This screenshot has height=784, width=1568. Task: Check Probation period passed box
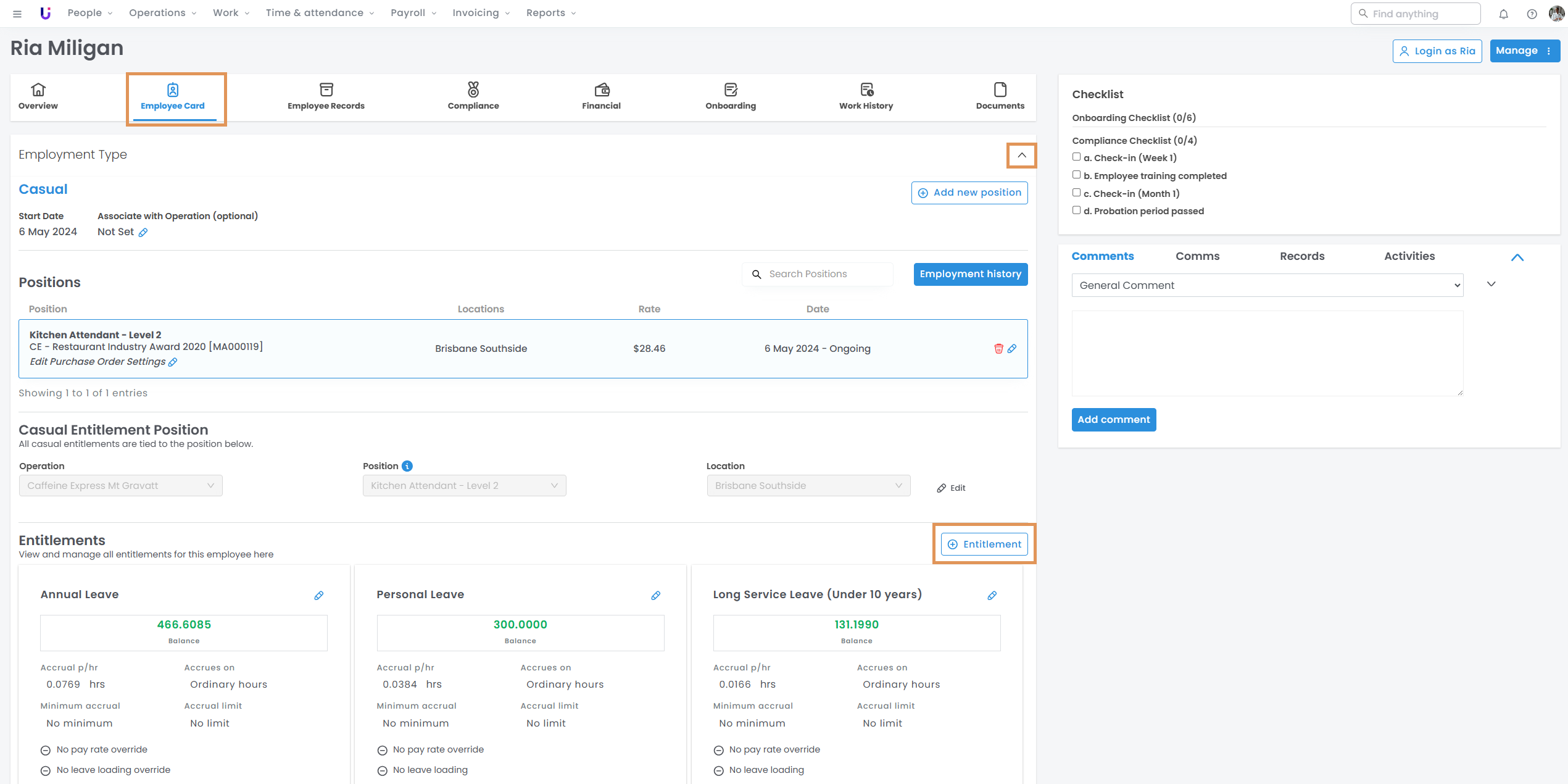point(1076,211)
